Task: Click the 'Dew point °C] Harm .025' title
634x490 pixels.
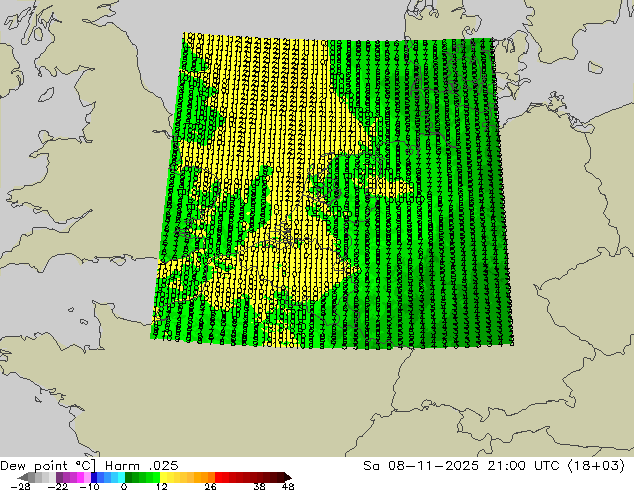Action: point(89,466)
